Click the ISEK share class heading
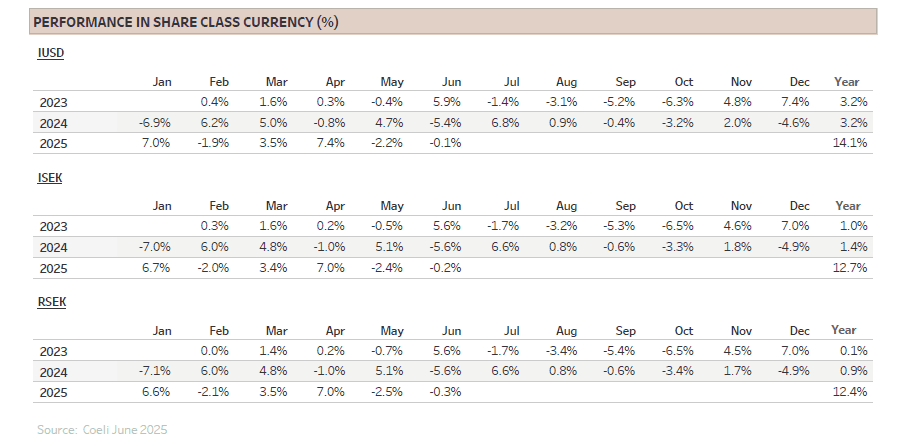Screen dimensions: 906x446 coord(50,176)
